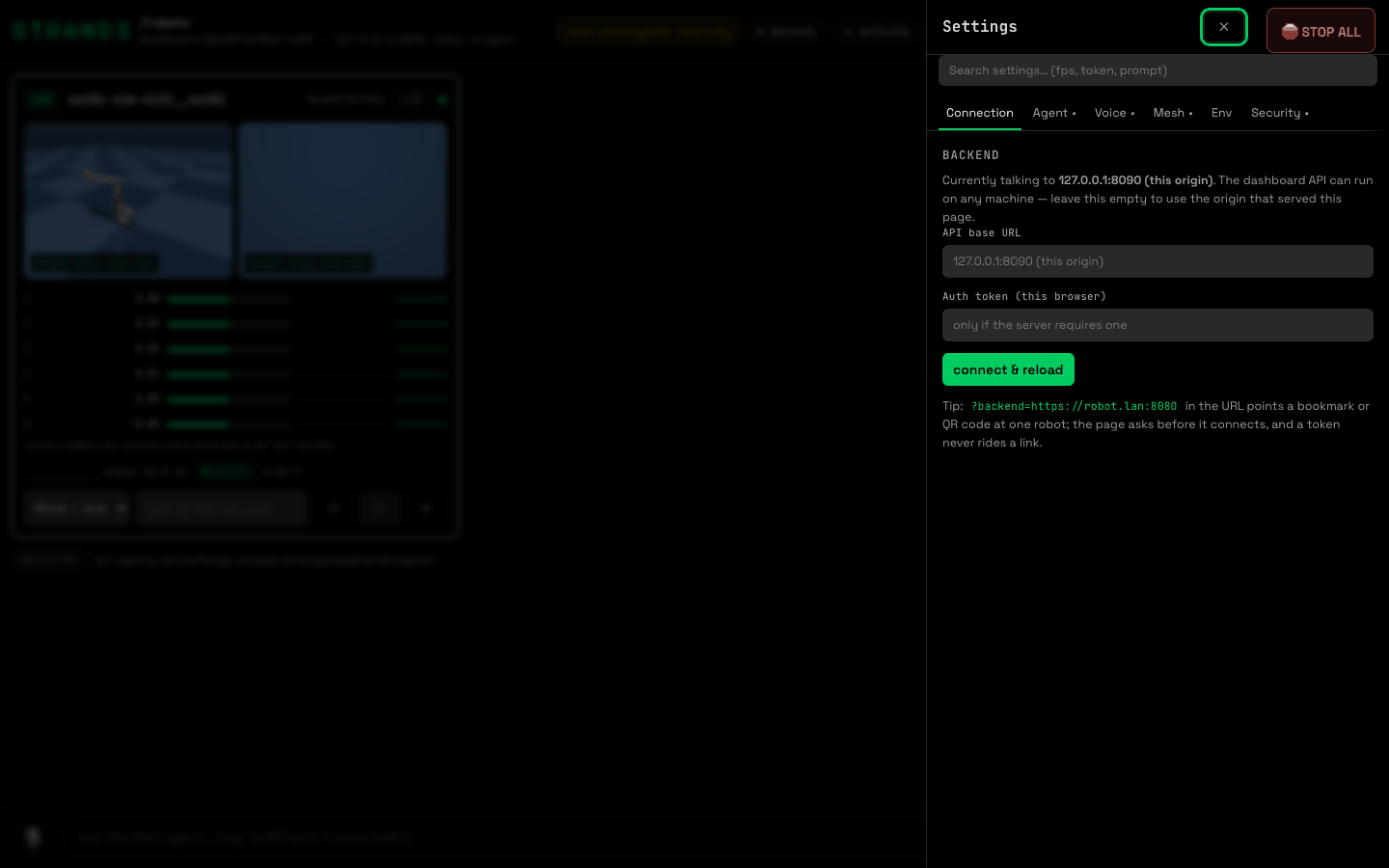Open the Voice settings tab

click(1114, 113)
